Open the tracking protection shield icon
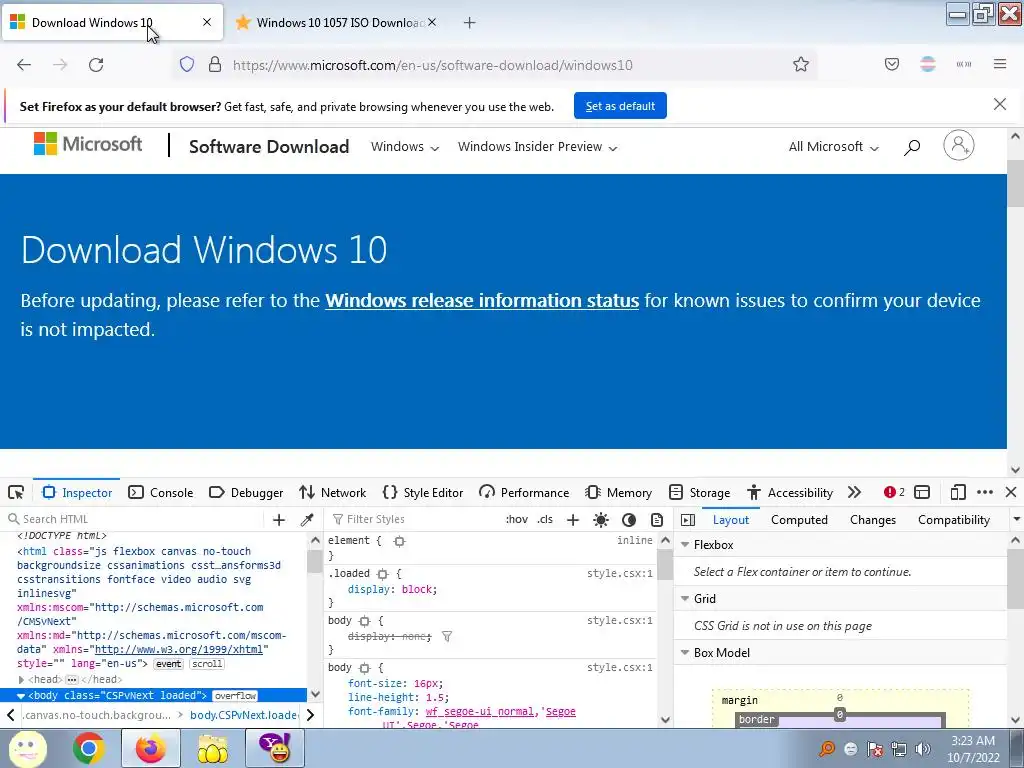Image resolution: width=1024 pixels, height=768 pixels. pyautogui.click(x=187, y=64)
